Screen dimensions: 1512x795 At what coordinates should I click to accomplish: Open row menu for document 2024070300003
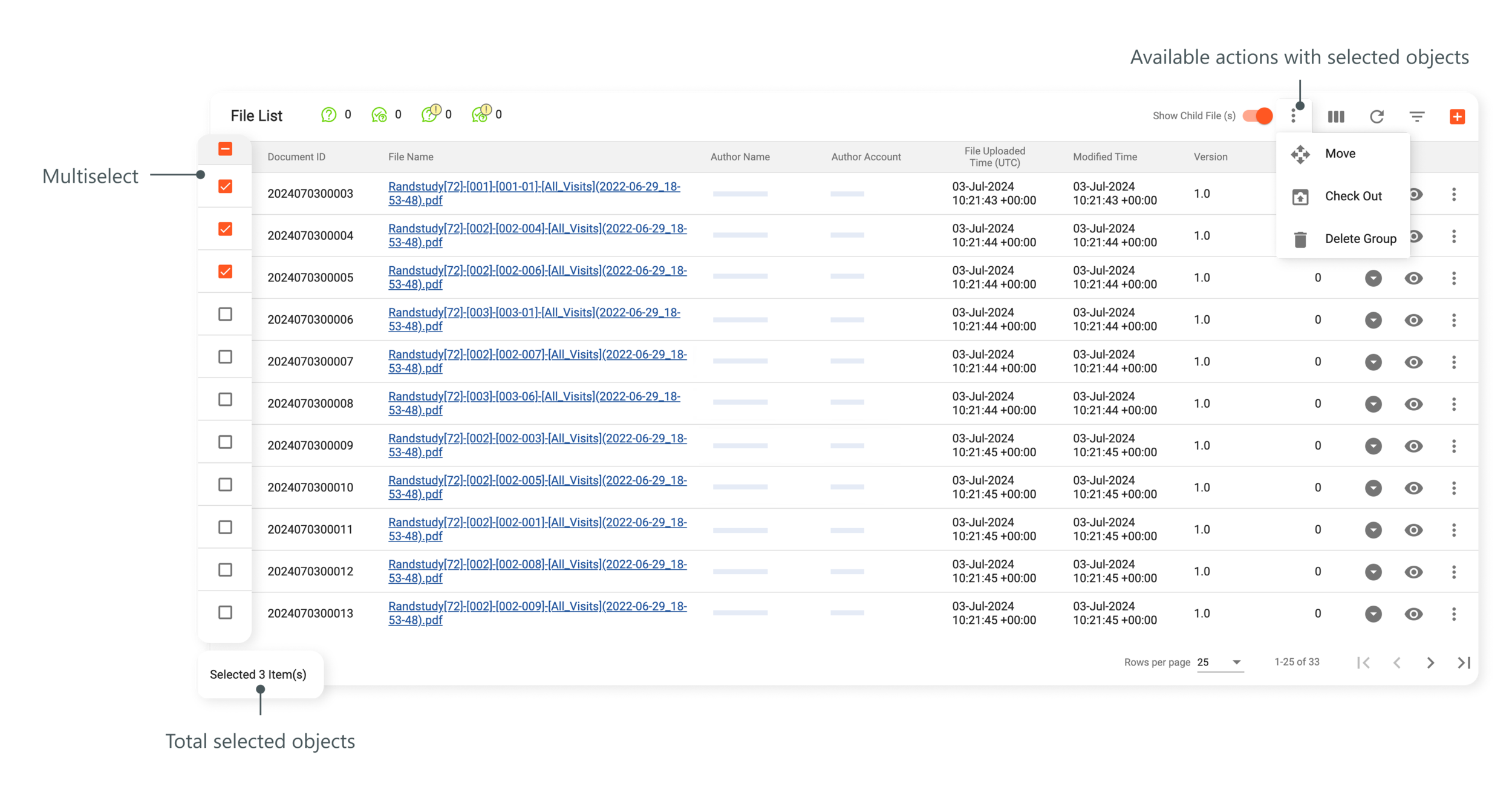pos(1454,194)
